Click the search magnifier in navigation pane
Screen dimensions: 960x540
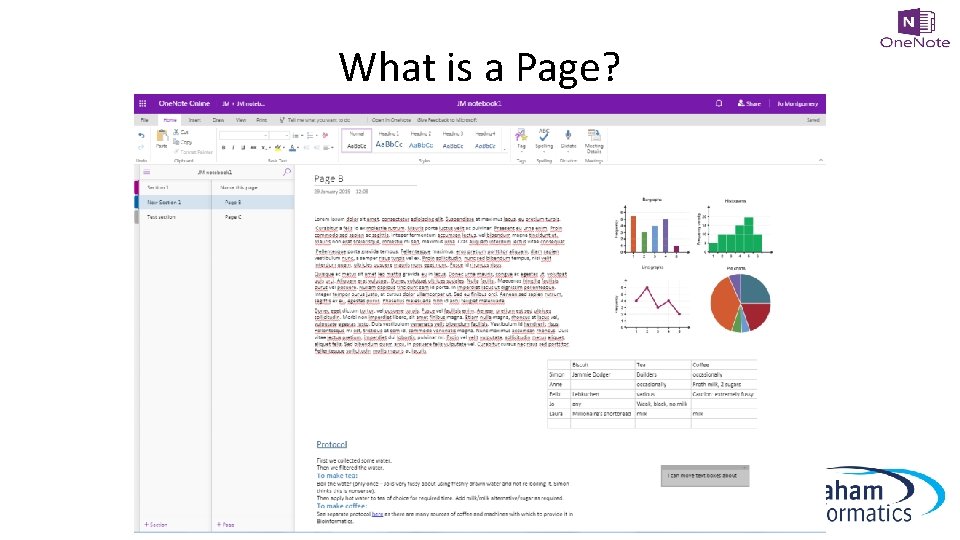[x=287, y=172]
